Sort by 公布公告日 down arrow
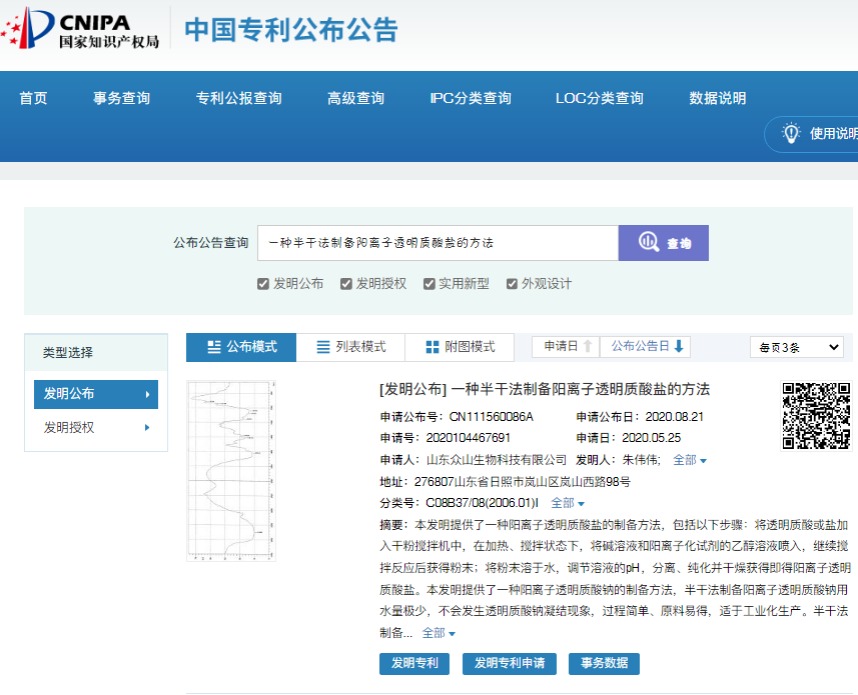 [x=679, y=346]
